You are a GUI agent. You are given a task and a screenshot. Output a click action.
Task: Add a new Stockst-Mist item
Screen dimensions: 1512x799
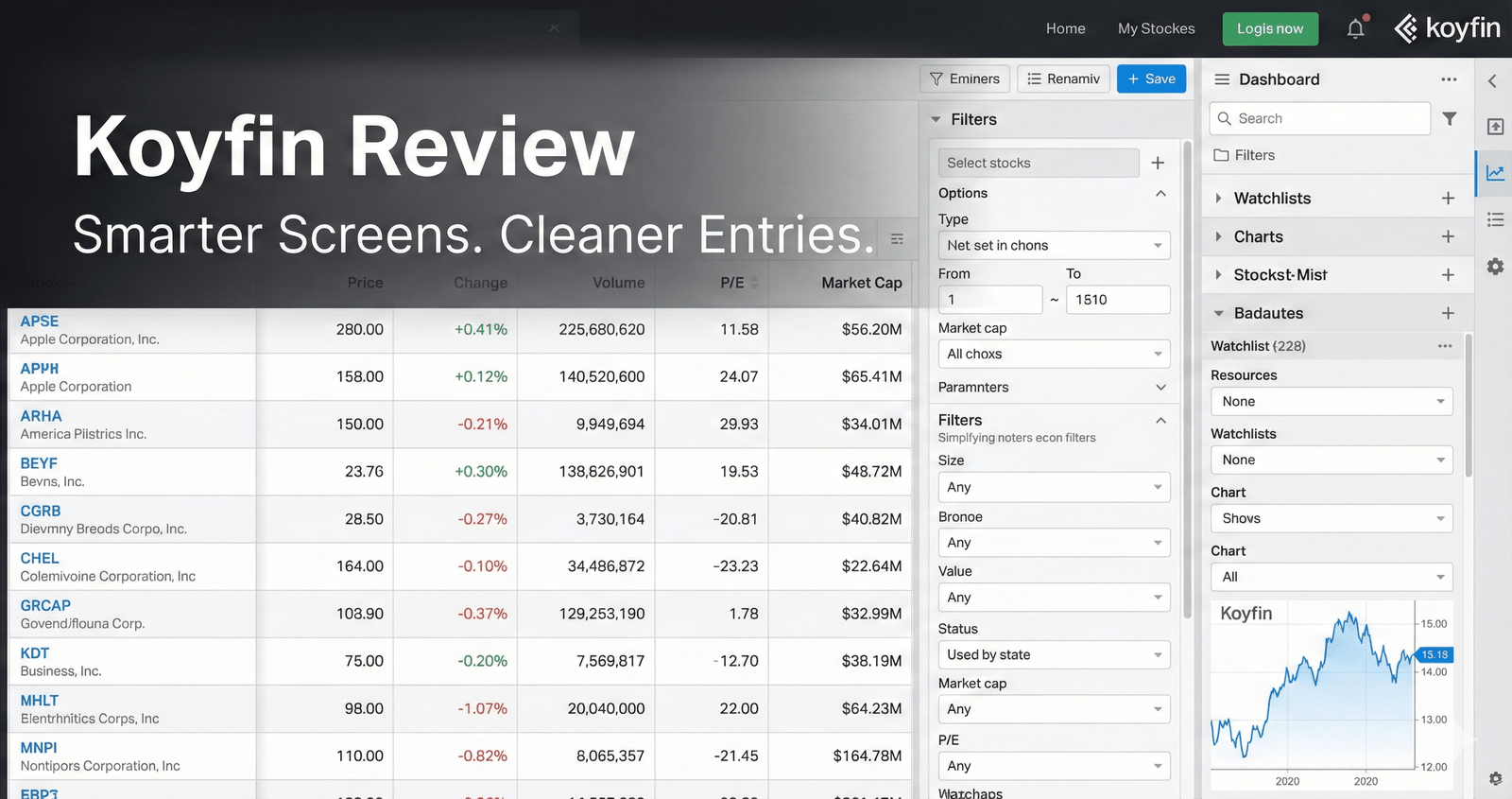coord(1448,274)
